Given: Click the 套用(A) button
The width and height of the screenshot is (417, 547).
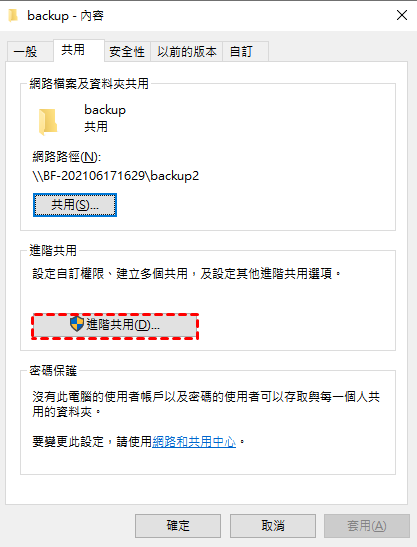Looking at the screenshot, I should (367, 525).
